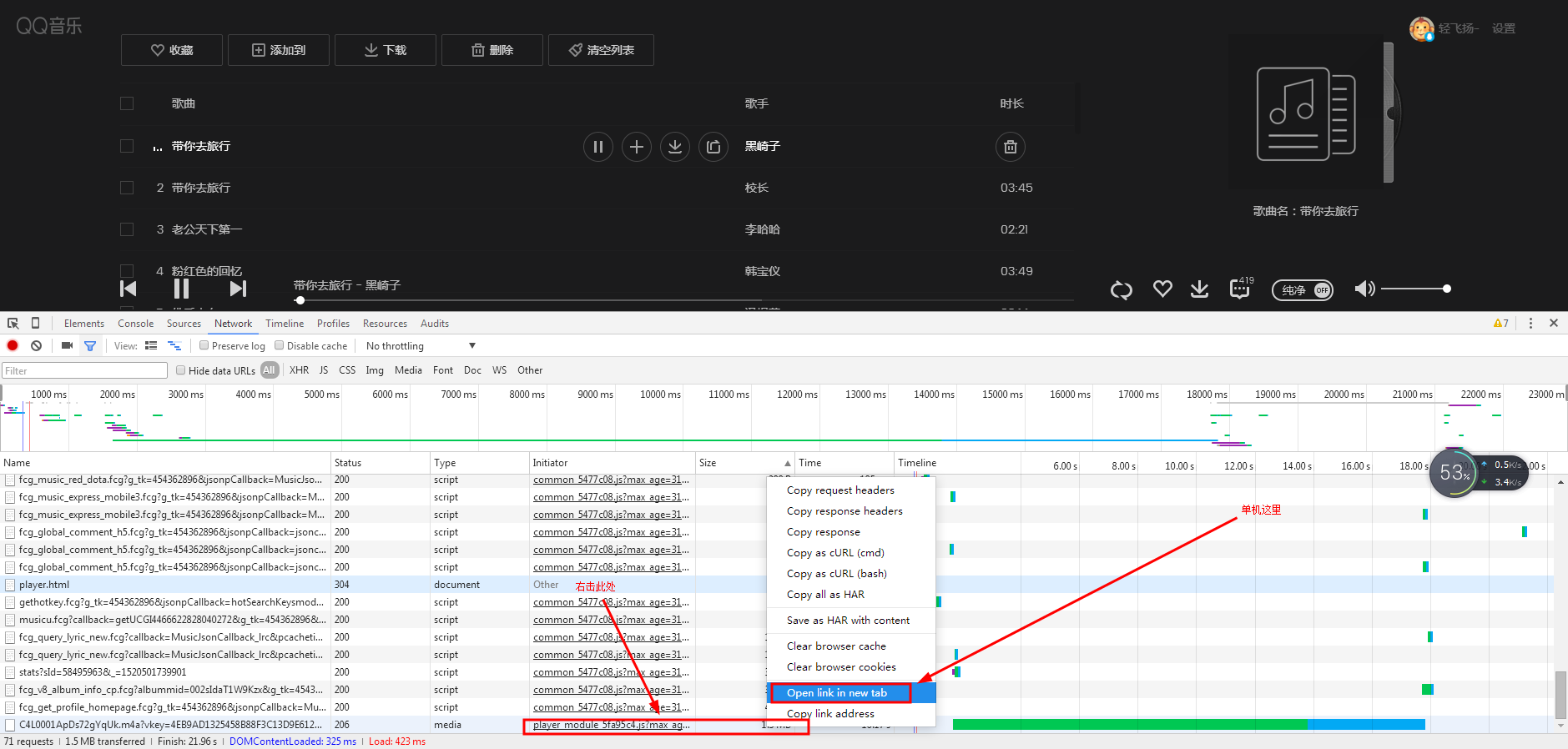1568x749 pixels.
Task: Pause the song in the current playlist row
Action: [598, 147]
